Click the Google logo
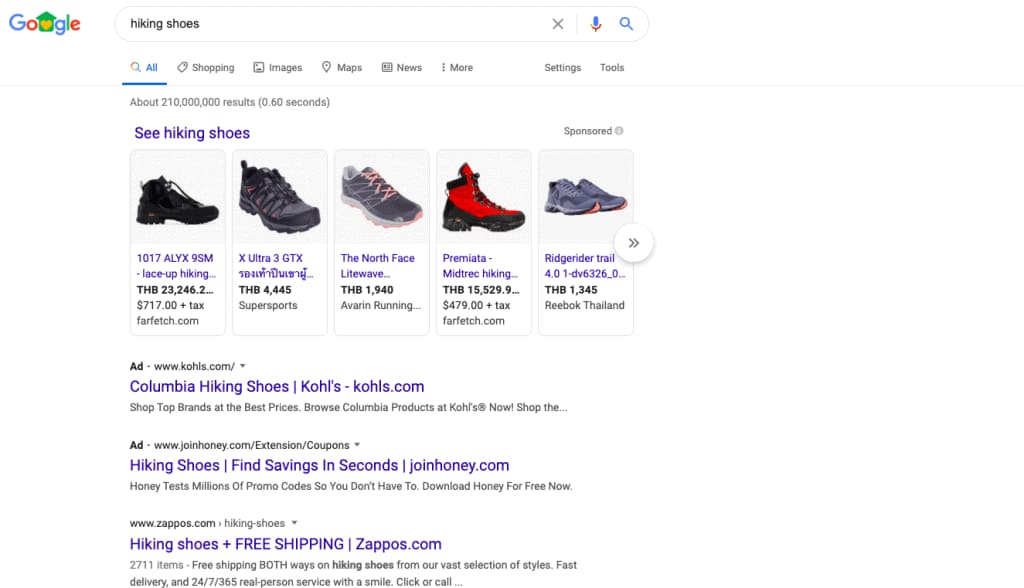 point(45,24)
